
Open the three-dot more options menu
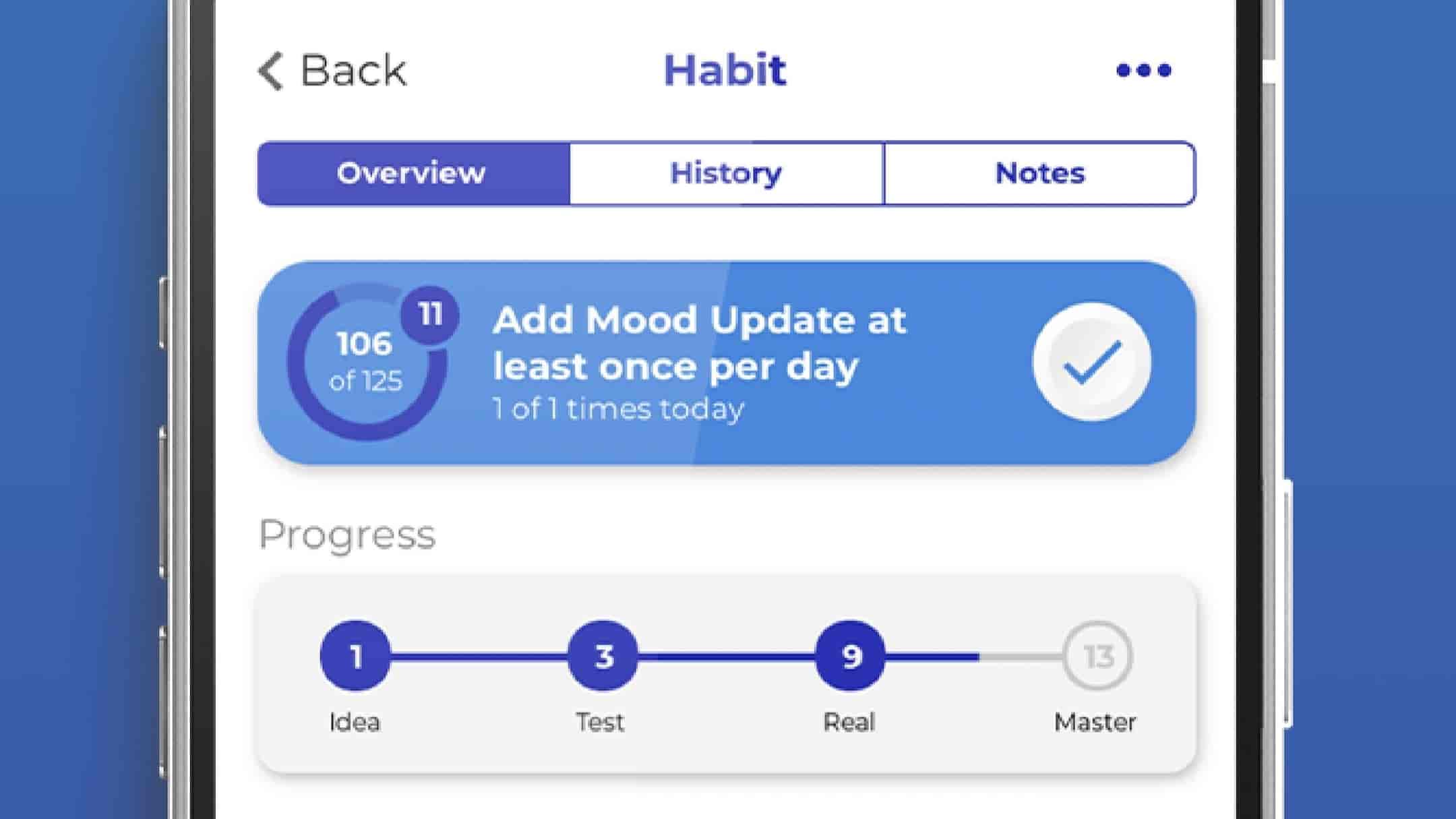pos(1143,70)
